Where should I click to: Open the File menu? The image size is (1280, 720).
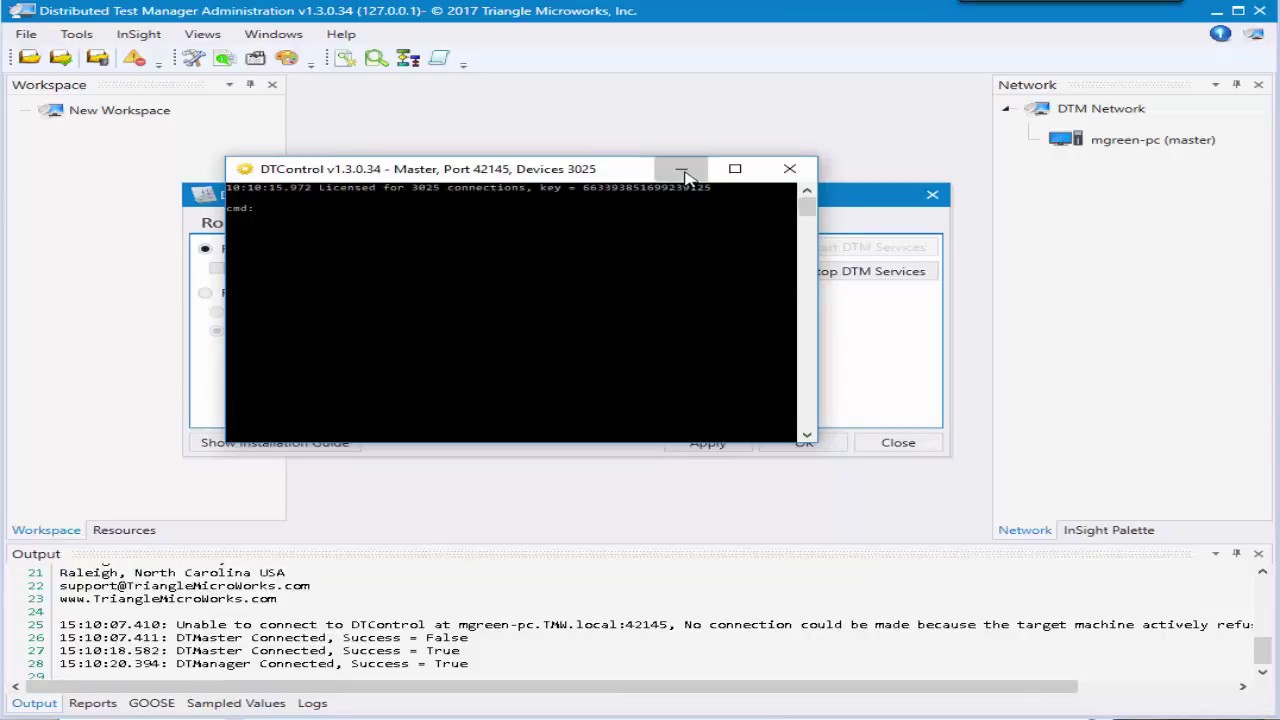coord(26,34)
